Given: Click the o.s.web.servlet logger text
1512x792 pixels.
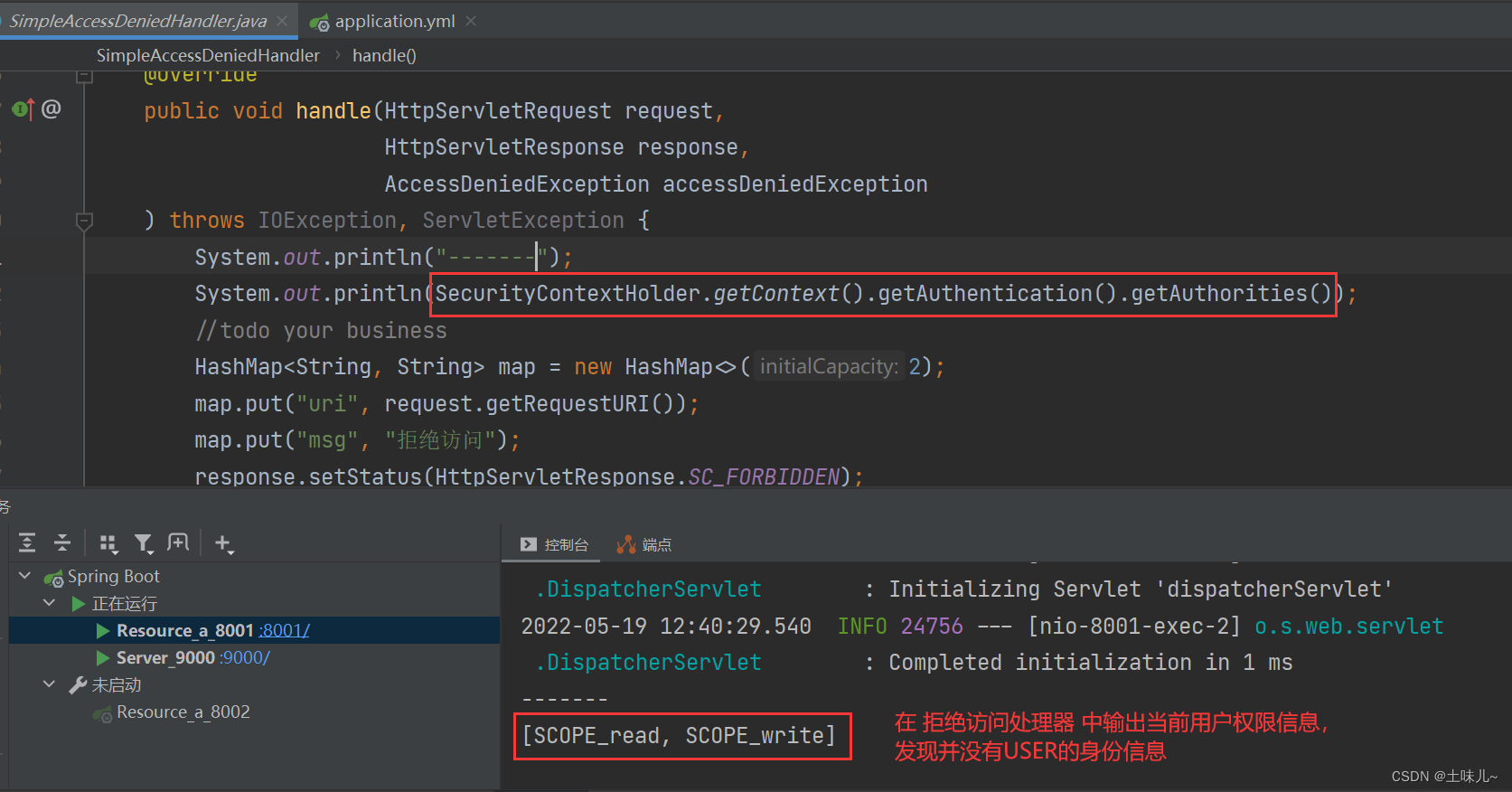Looking at the screenshot, I should [x=1348, y=626].
